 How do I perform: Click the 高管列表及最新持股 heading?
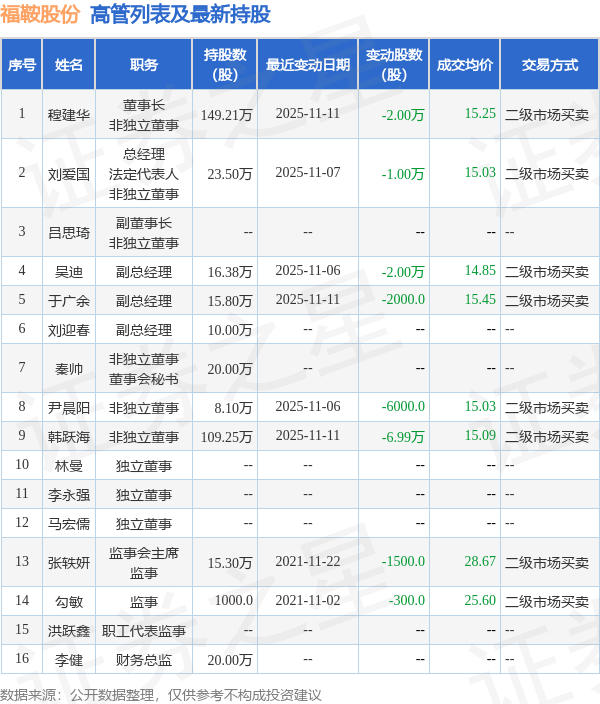click(181, 14)
